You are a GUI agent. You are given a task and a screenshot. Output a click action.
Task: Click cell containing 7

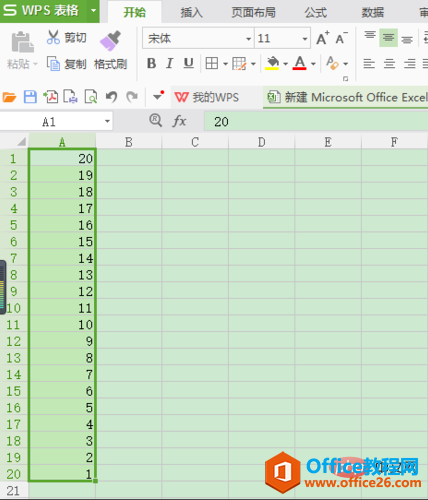pyautogui.click(x=62, y=374)
